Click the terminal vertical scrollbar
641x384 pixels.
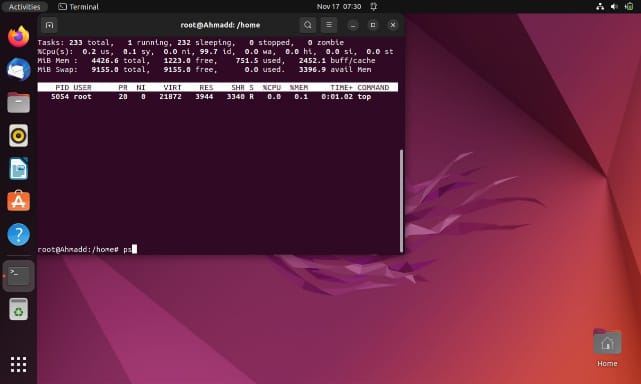click(401, 200)
